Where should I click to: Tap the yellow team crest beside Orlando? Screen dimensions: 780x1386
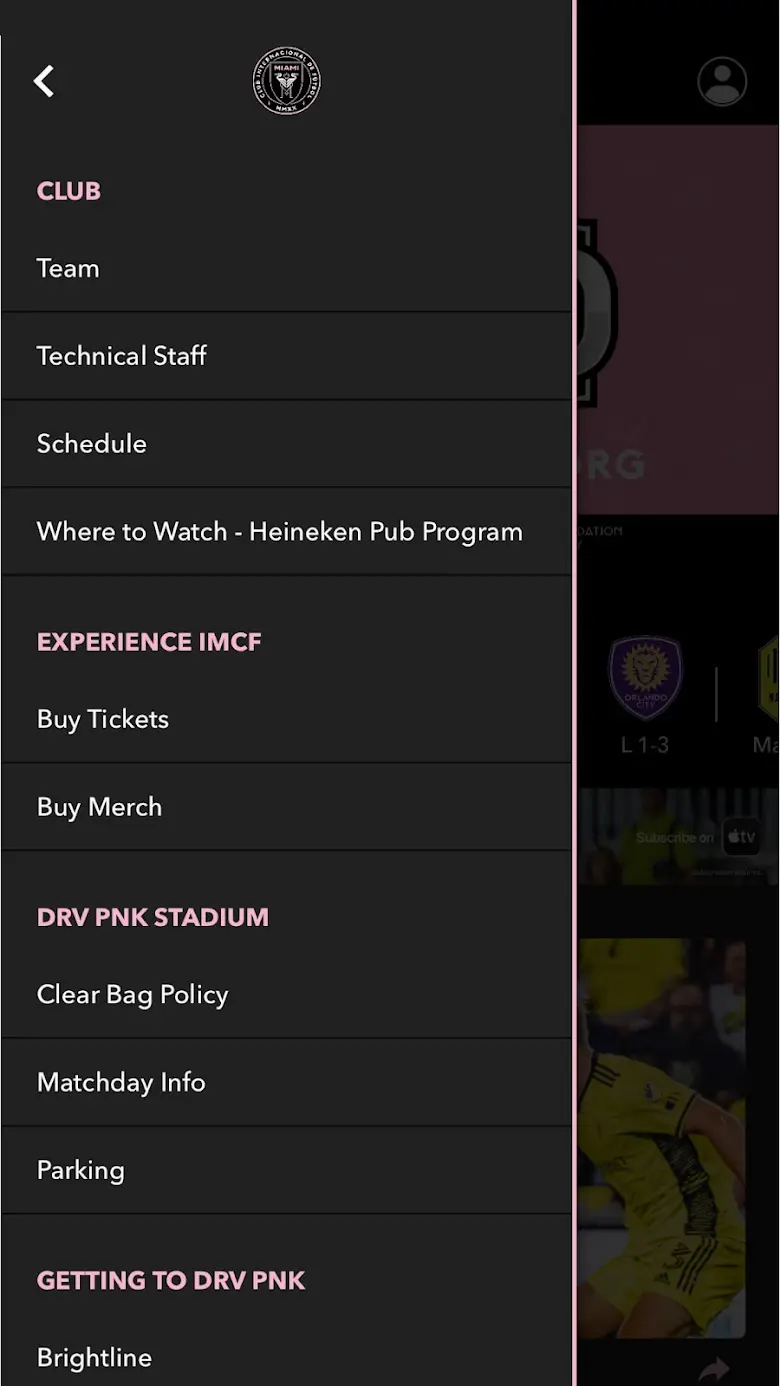[x=768, y=677]
